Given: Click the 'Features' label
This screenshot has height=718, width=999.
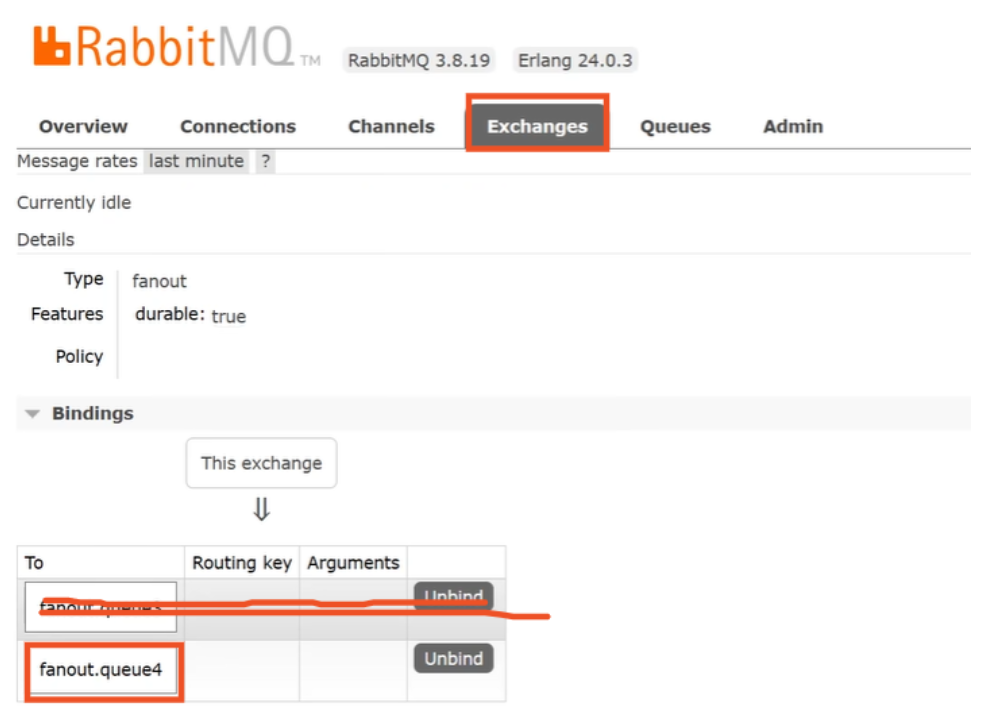Looking at the screenshot, I should (x=67, y=313).
